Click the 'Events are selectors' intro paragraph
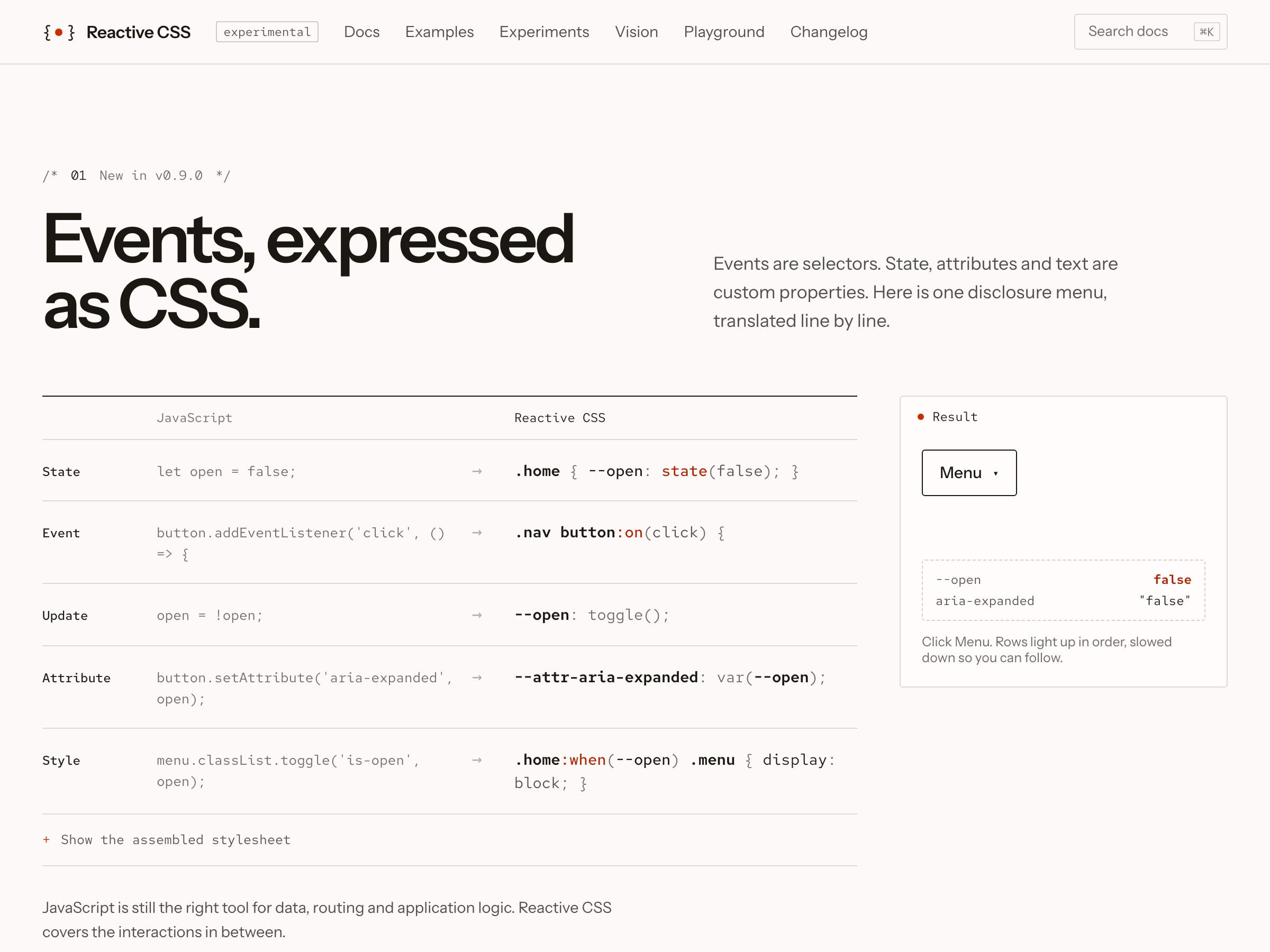Screen dimensions: 1270x952 [x=915, y=292]
